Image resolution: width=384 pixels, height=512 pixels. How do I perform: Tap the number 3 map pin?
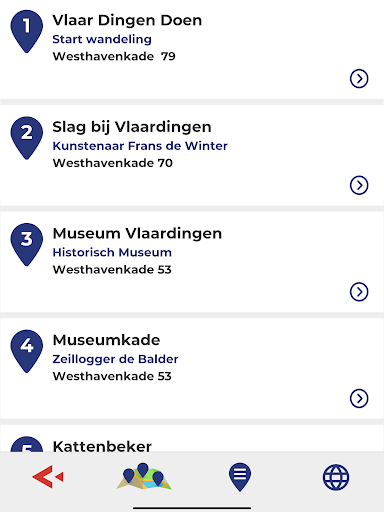[x=27, y=244]
